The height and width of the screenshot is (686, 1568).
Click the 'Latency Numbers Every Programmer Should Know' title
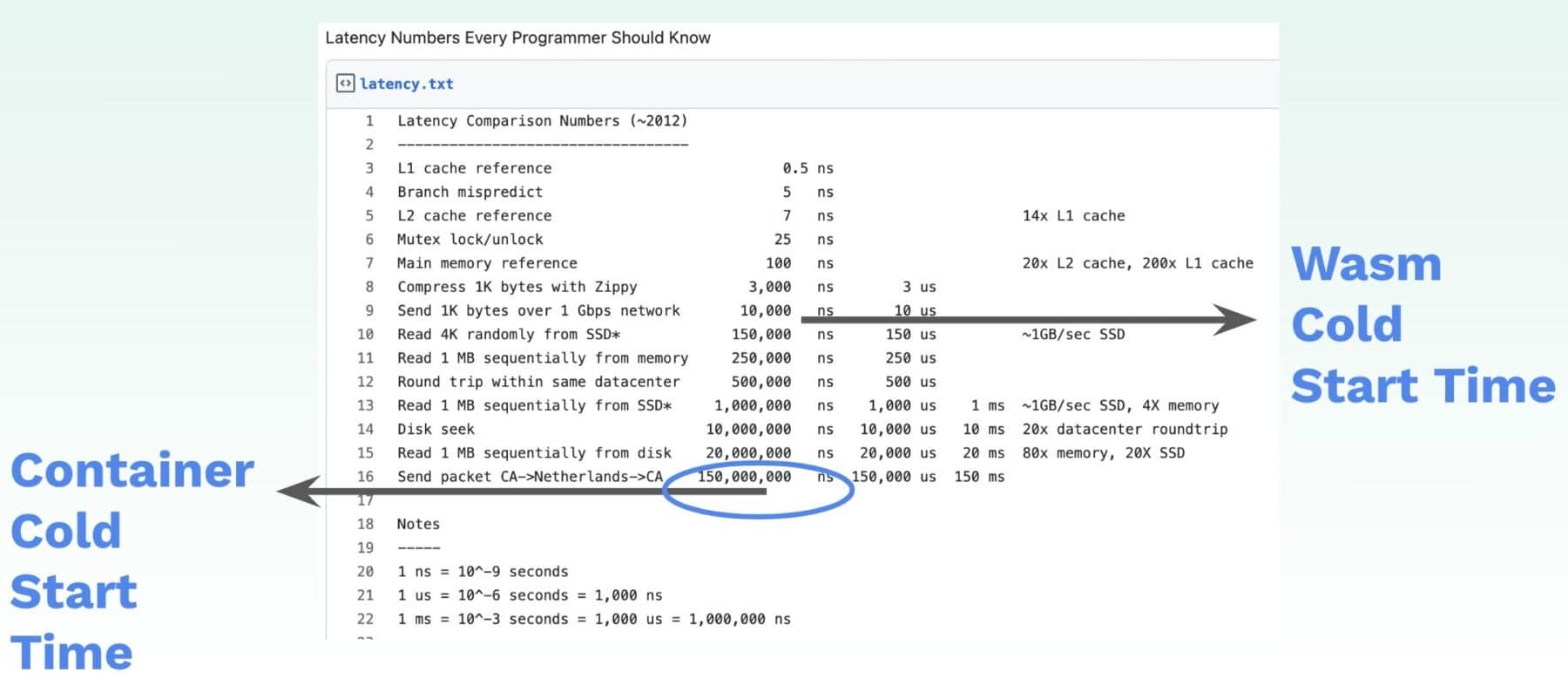pyautogui.click(x=517, y=38)
